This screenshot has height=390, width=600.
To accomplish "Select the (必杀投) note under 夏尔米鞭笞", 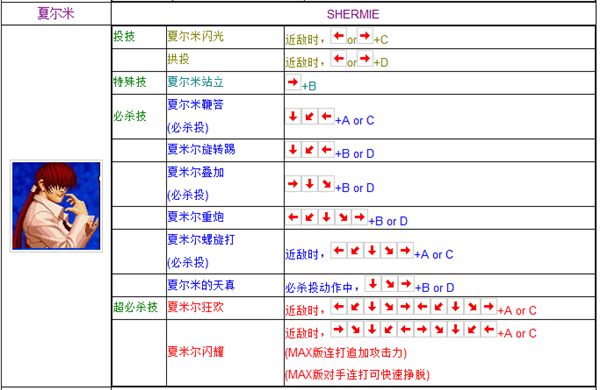I will coord(188,127).
